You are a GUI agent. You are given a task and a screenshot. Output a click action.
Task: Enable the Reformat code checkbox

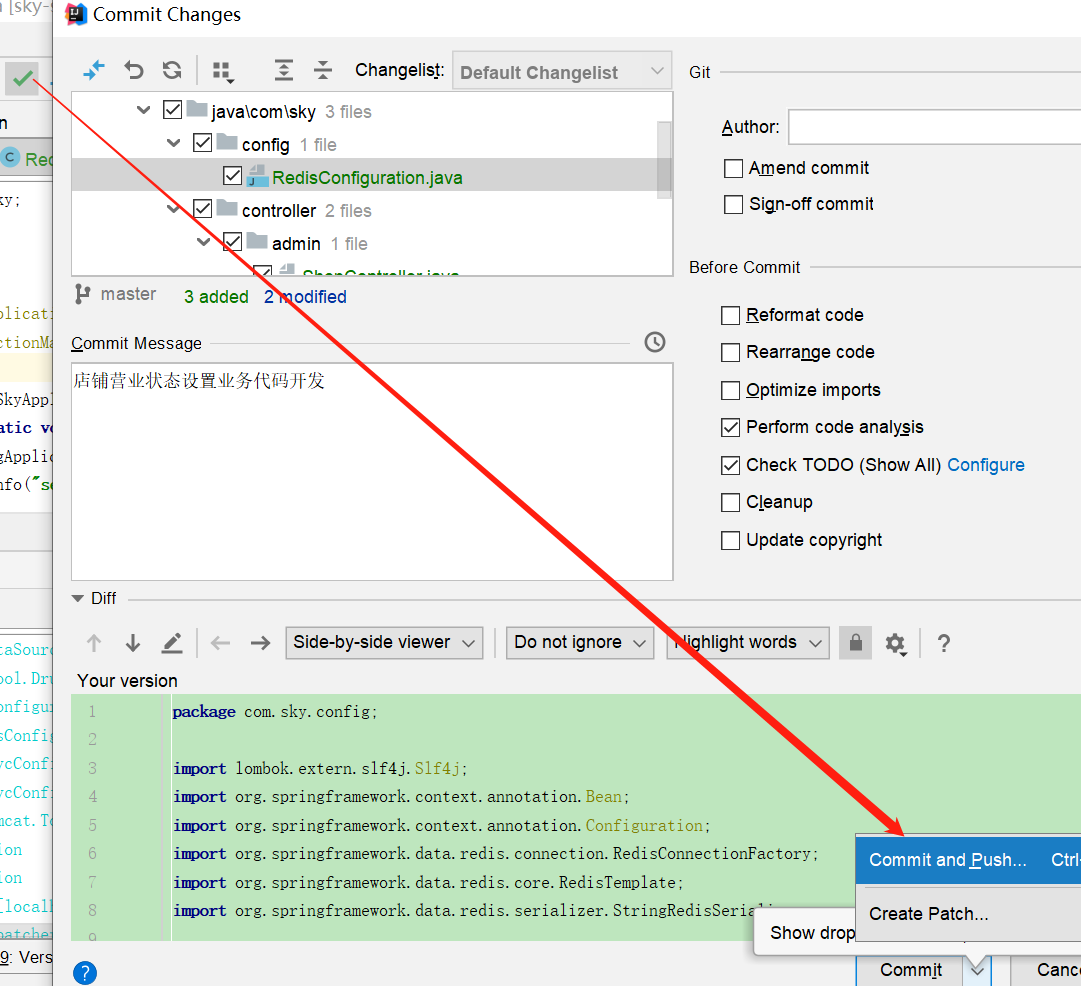pos(730,315)
